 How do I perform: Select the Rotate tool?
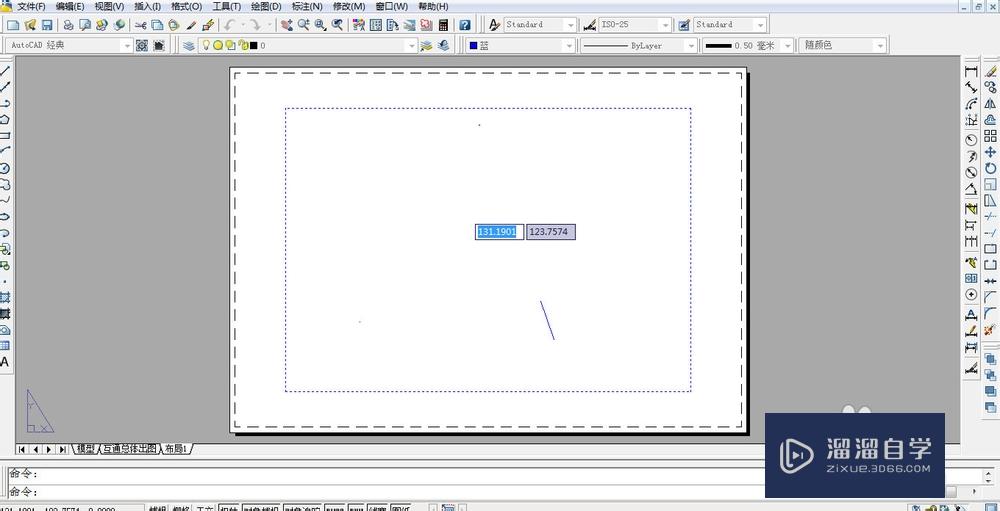(x=990, y=168)
